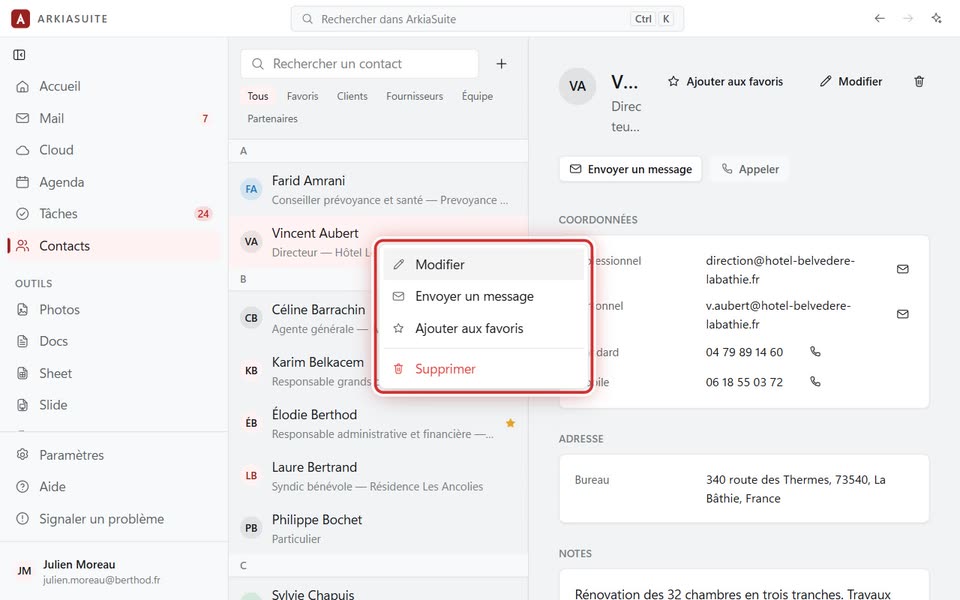Delete contact using the trash icon in header
This screenshot has height=600, width=960.
[919, 81]
